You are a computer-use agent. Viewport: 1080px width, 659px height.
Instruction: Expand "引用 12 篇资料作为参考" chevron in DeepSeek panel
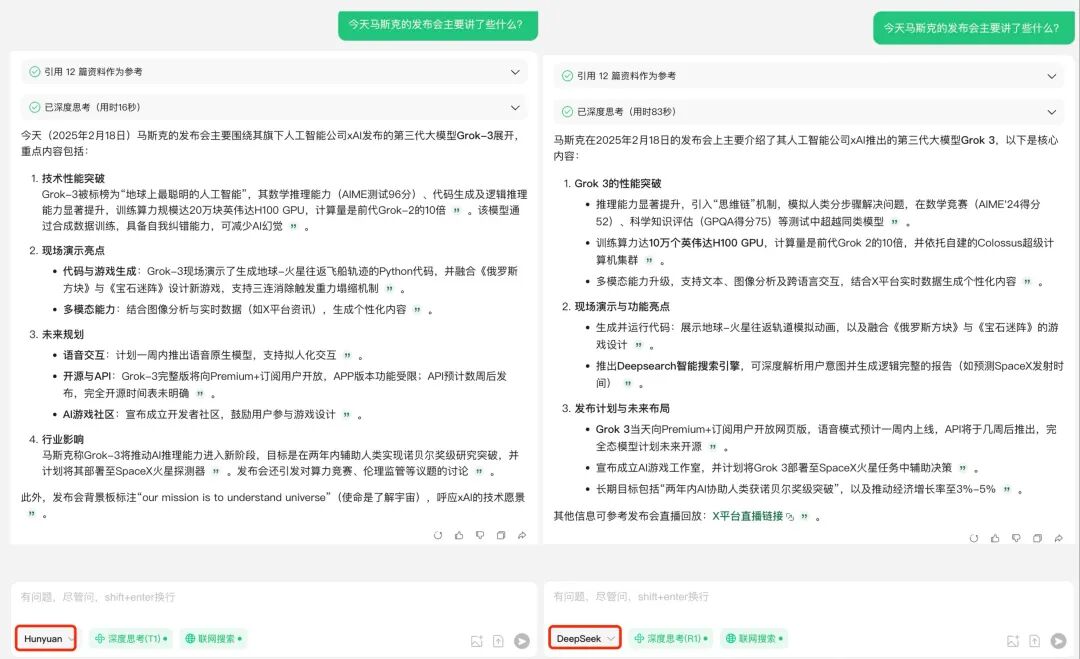coord(1051,76)
